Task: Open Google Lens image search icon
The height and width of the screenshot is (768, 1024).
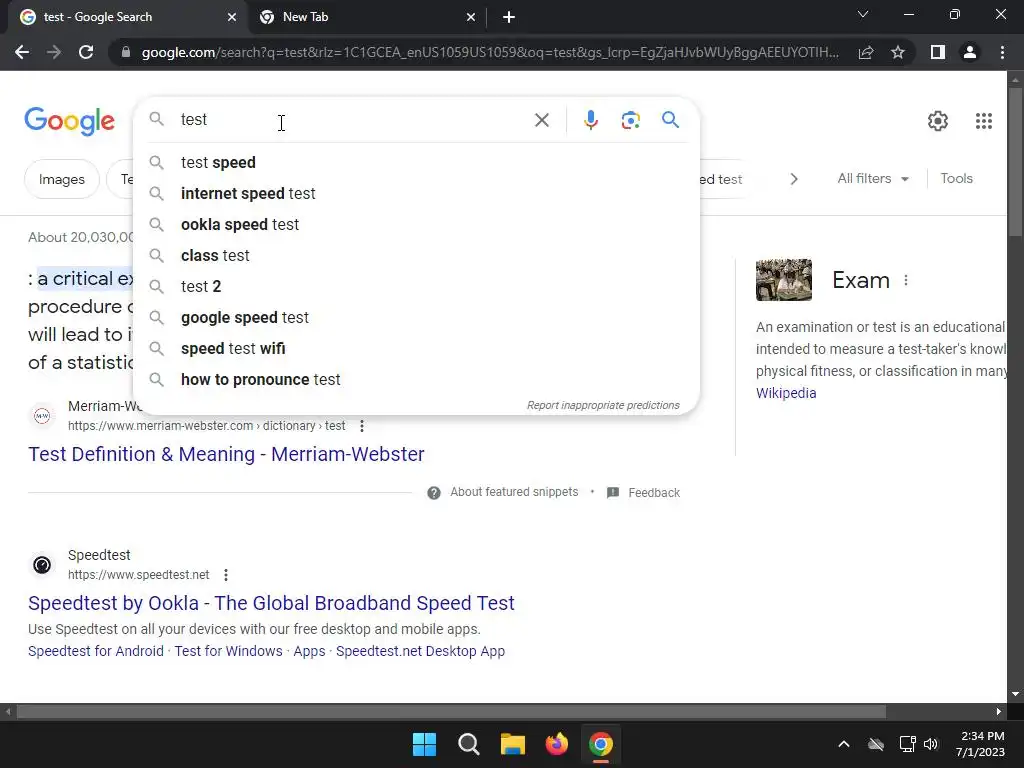Action: [x=630, y=120]
